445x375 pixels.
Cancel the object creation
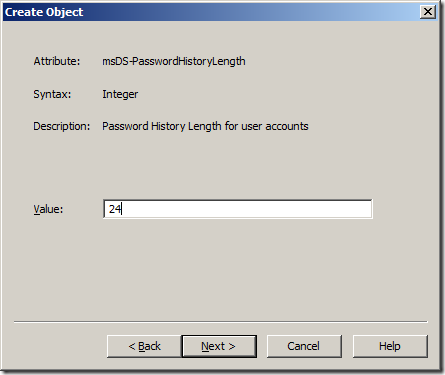click(304, 346)
